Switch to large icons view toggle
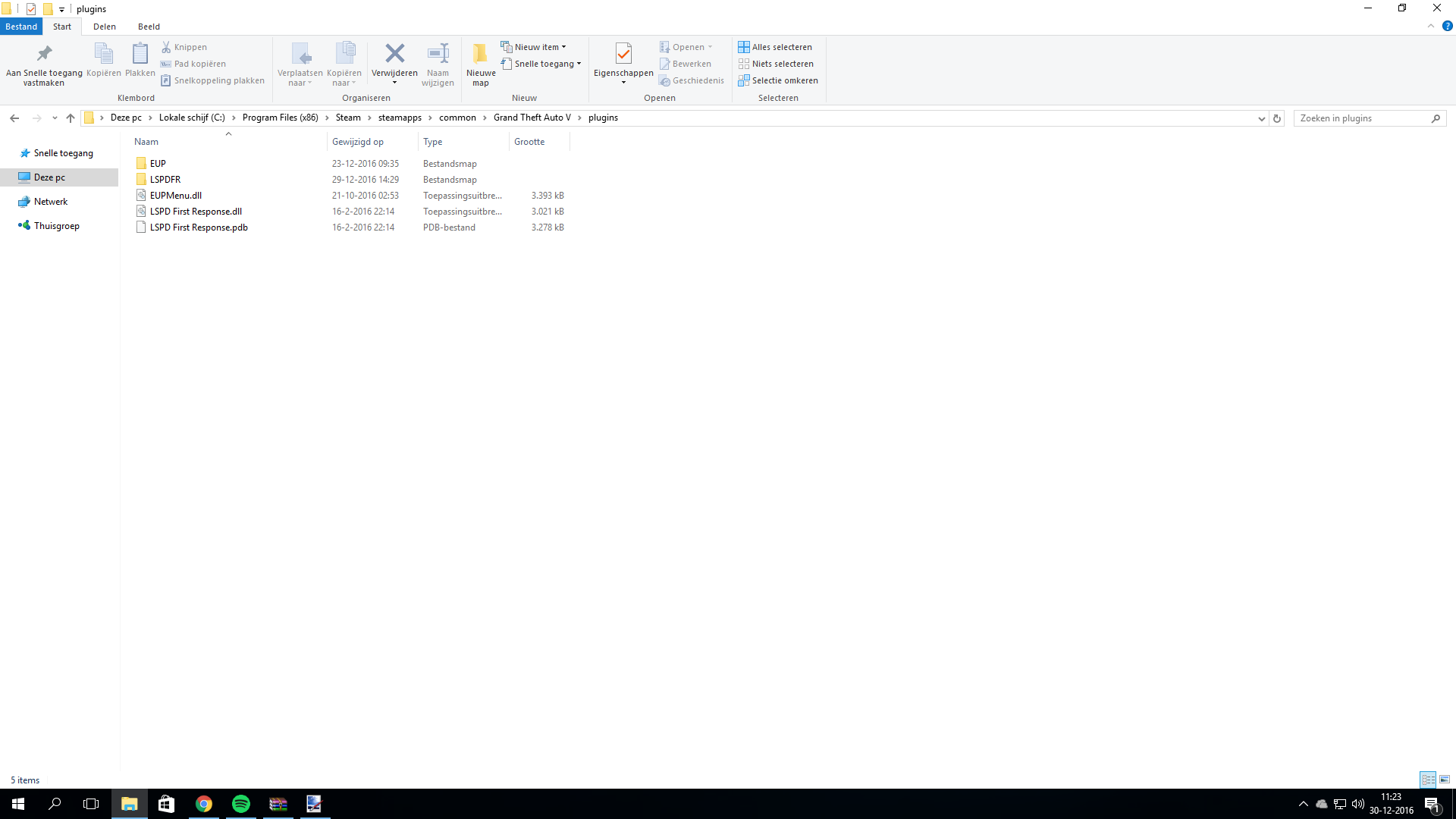This screenshot has height=819, width=1456. 1445,780
